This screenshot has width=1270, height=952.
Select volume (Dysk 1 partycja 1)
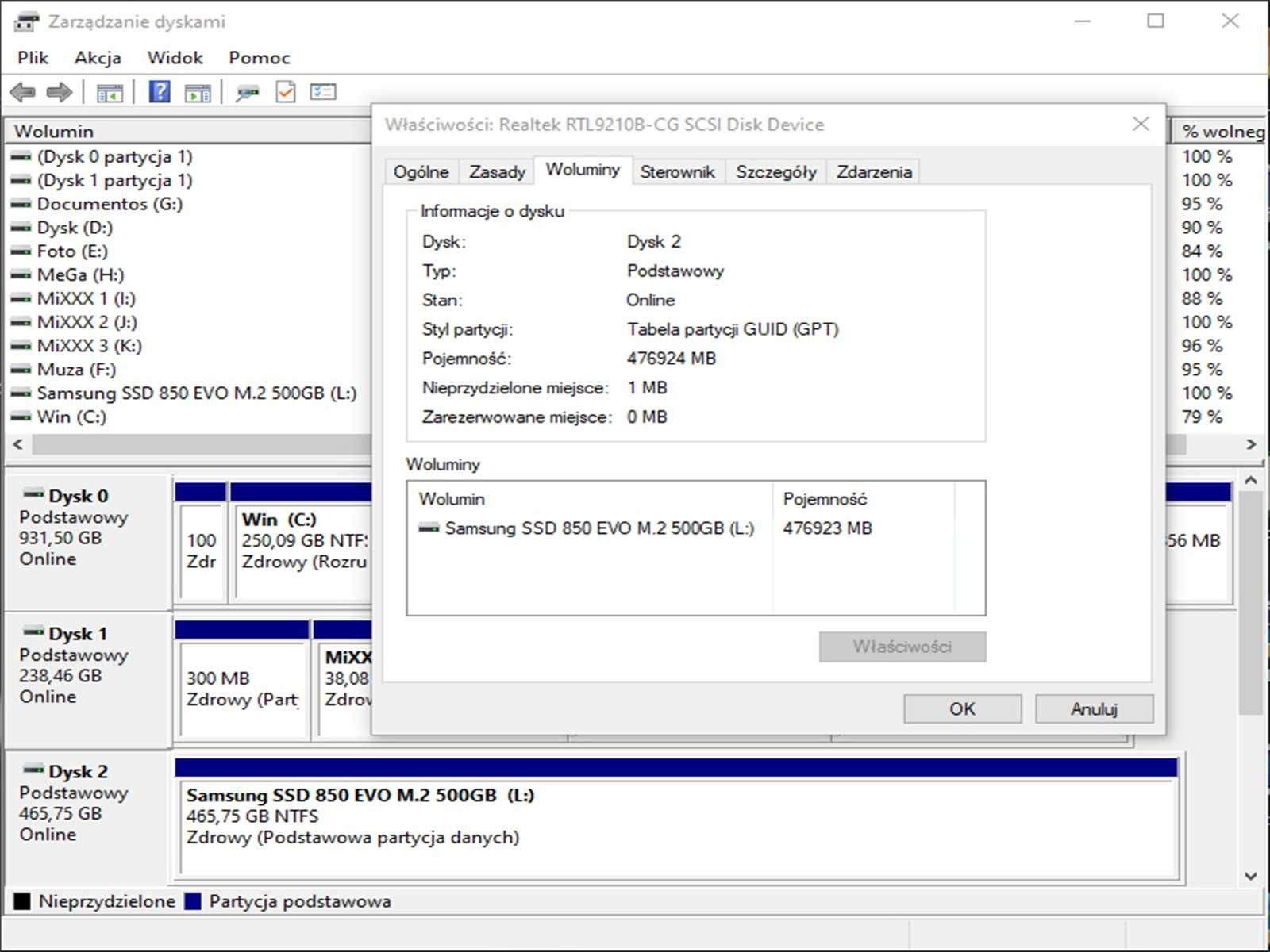(114, 181)
